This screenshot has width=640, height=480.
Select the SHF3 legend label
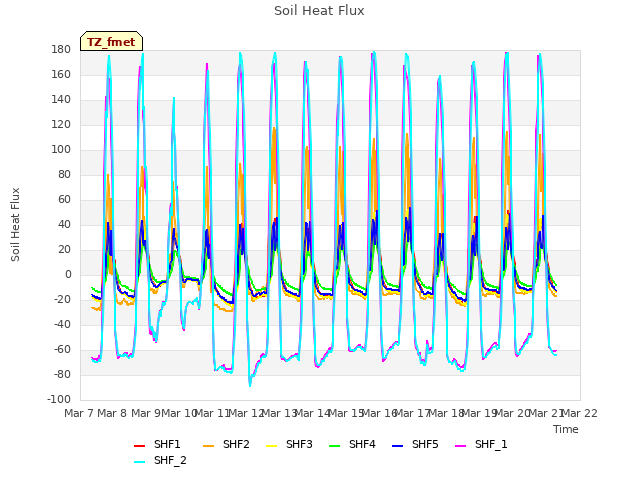click(299, 444)
